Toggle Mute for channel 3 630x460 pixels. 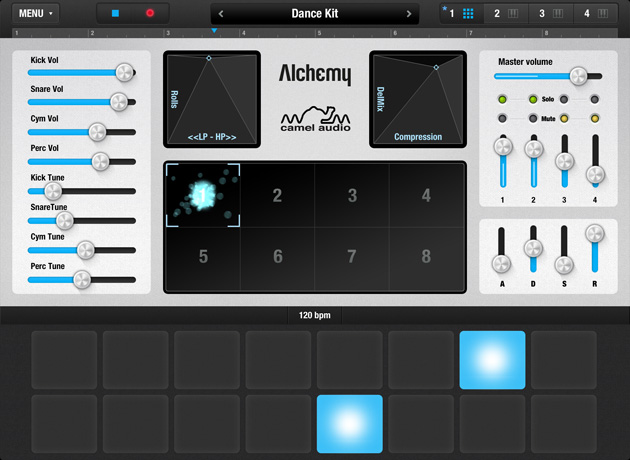pyautogui.click(x=564, y=119)
